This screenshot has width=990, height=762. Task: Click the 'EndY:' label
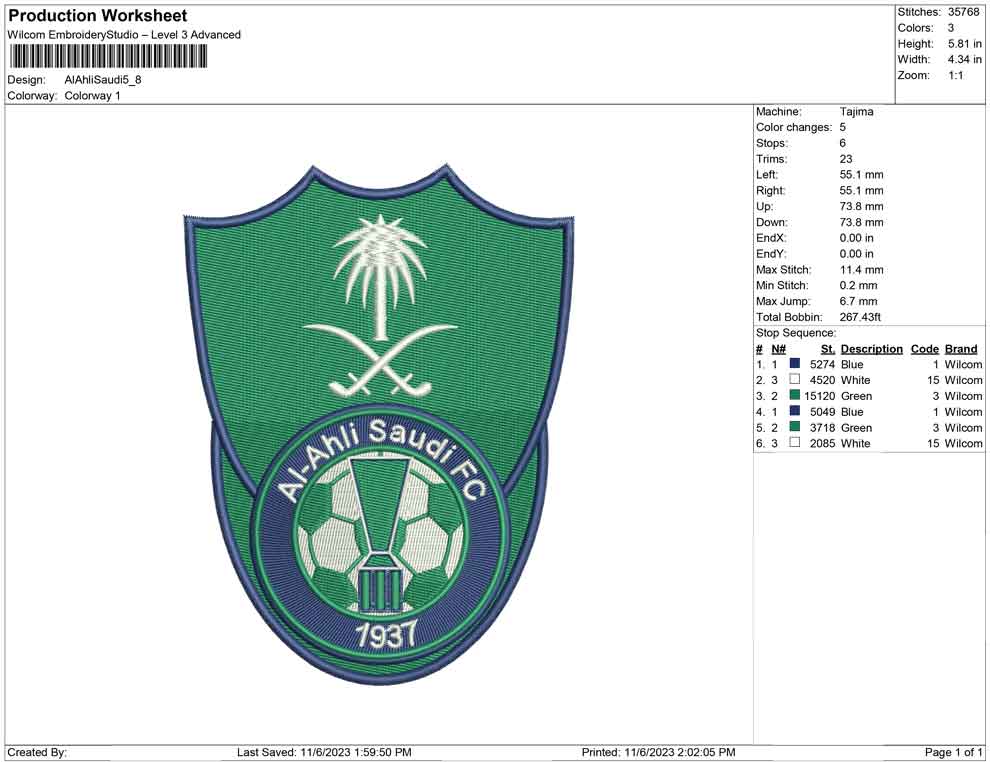pos(771,254)
